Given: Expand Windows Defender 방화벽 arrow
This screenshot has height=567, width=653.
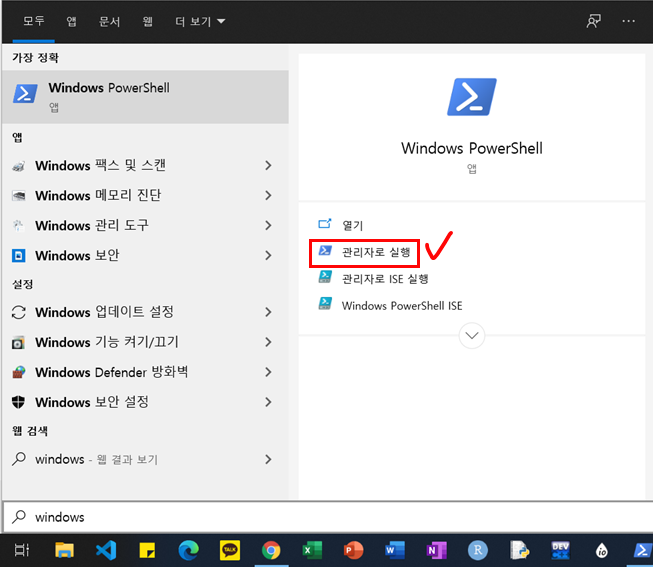Looking at the screenshot, I should 269,372.
